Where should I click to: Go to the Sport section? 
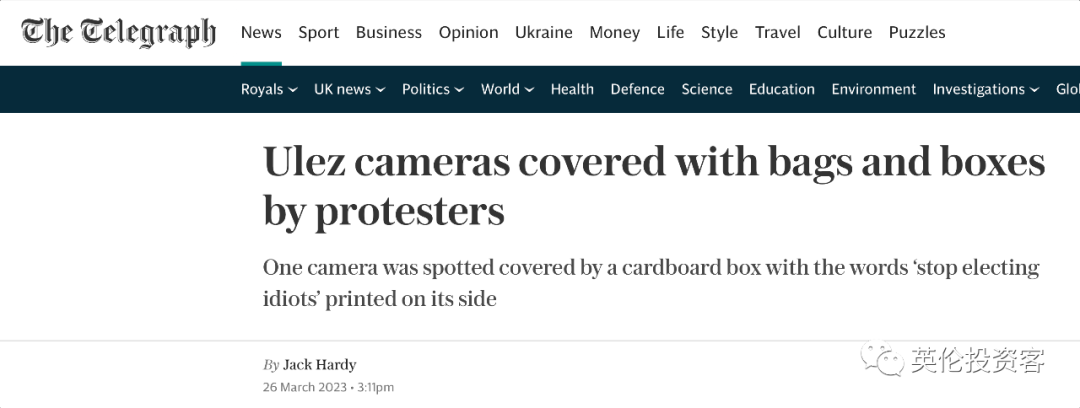tap(318, 32)
